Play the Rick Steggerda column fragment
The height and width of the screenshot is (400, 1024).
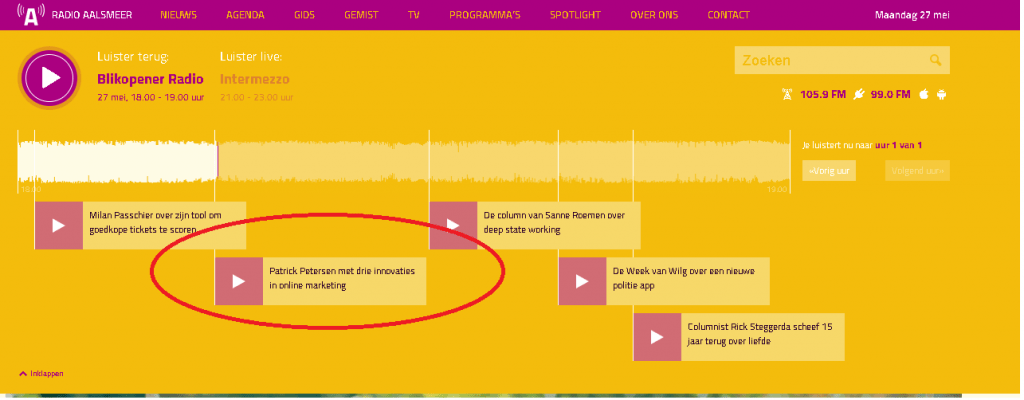click(657, 337)
